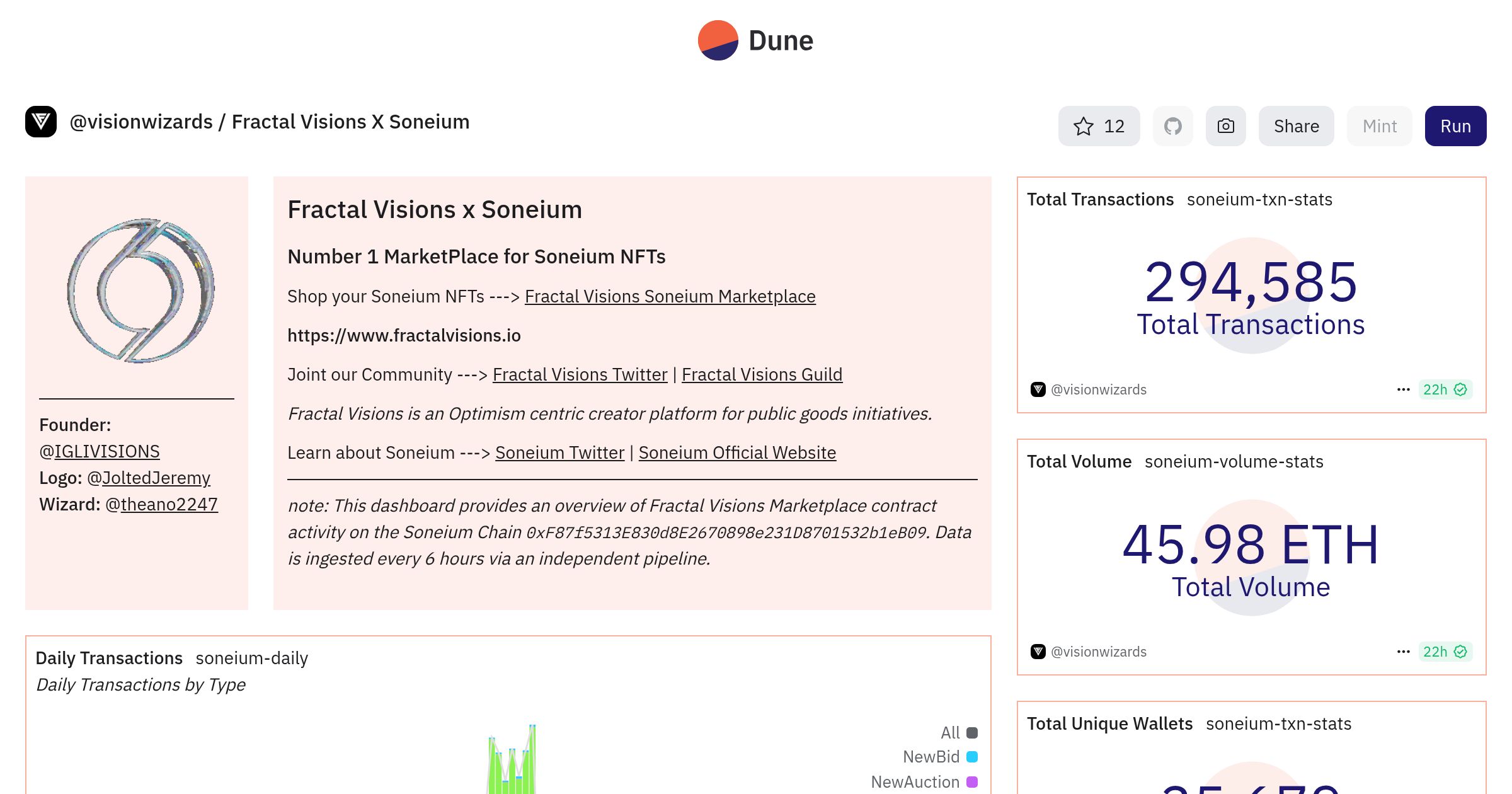The width and height of the screenshot is (1512, 794).
Task: Click the Share button
Action: pyautogui.click(x=1296, y=126)
